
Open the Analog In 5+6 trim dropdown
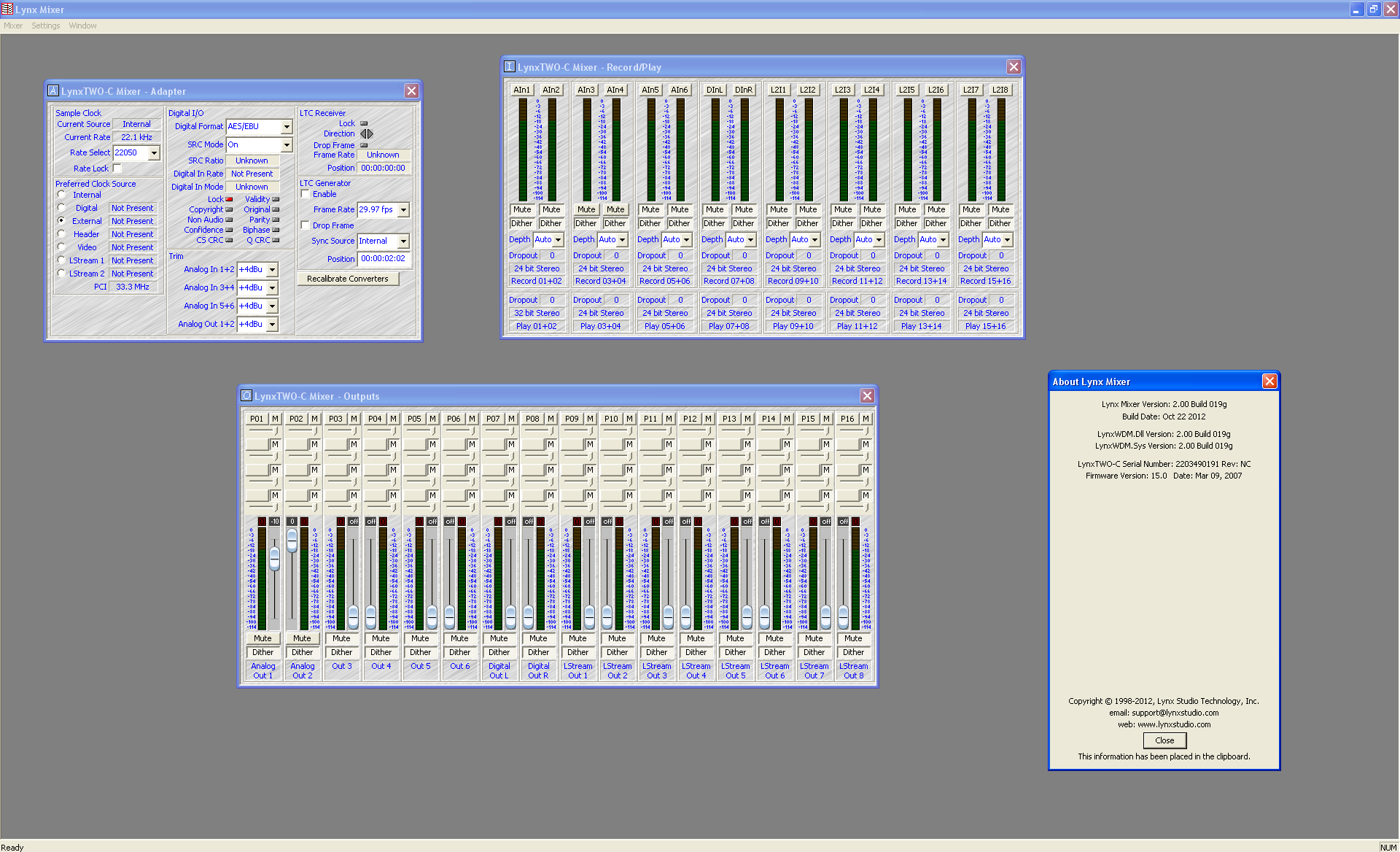coord(272,306)
